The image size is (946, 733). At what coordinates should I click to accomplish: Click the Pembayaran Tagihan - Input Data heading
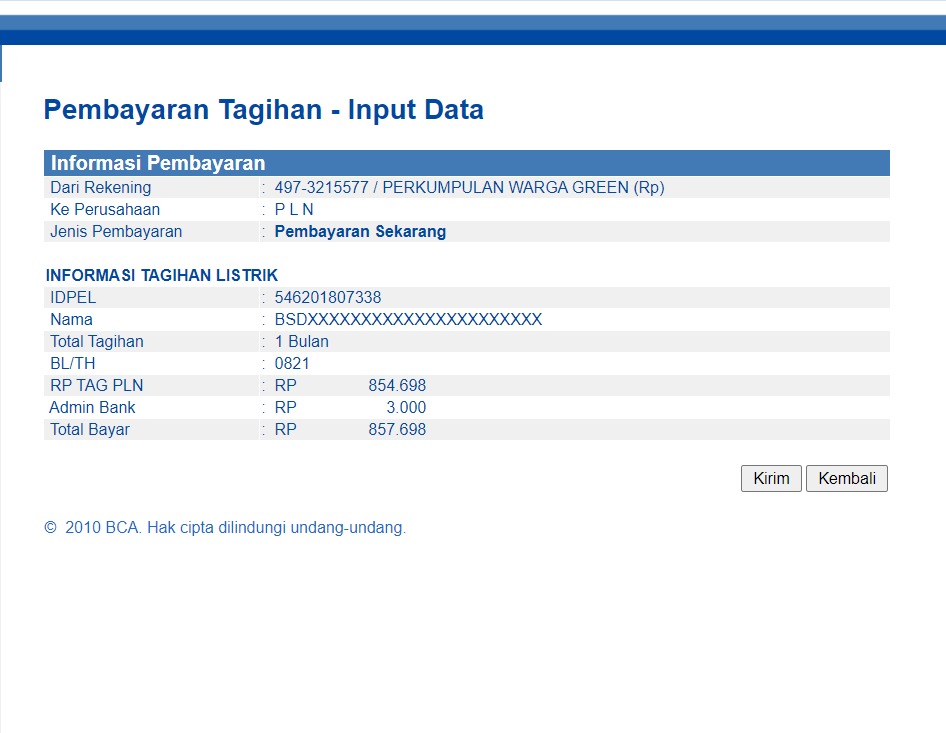coord(263,110)
